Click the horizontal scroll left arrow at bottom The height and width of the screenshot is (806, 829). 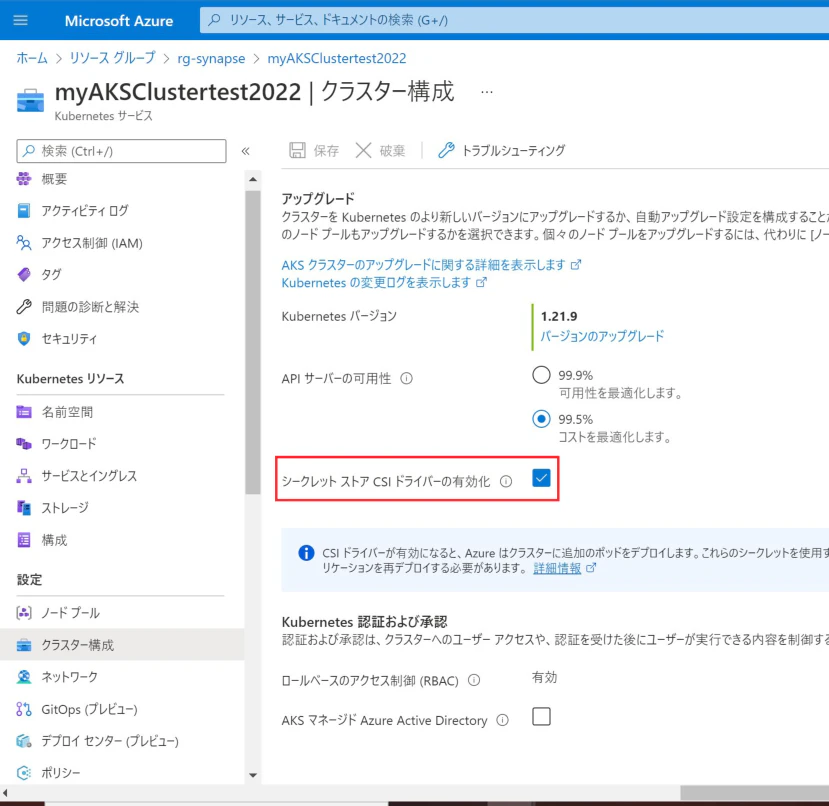(x=5, y=793)
